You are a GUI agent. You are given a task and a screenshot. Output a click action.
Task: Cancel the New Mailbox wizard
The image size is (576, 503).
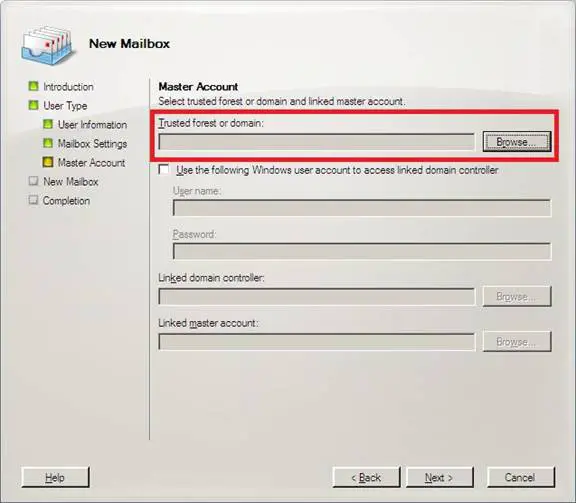521,477
